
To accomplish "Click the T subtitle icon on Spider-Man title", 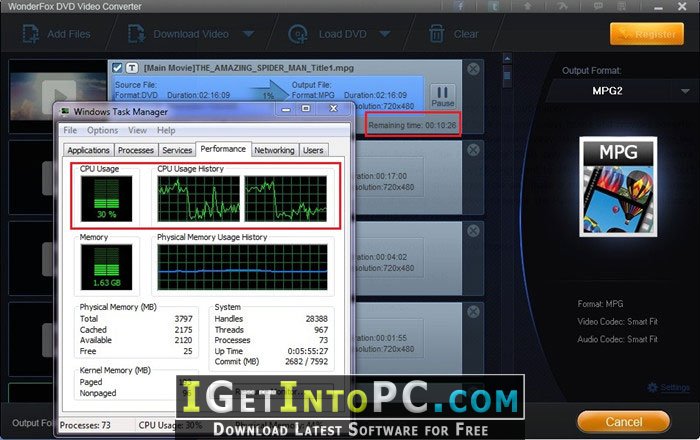I will [132, 68].
